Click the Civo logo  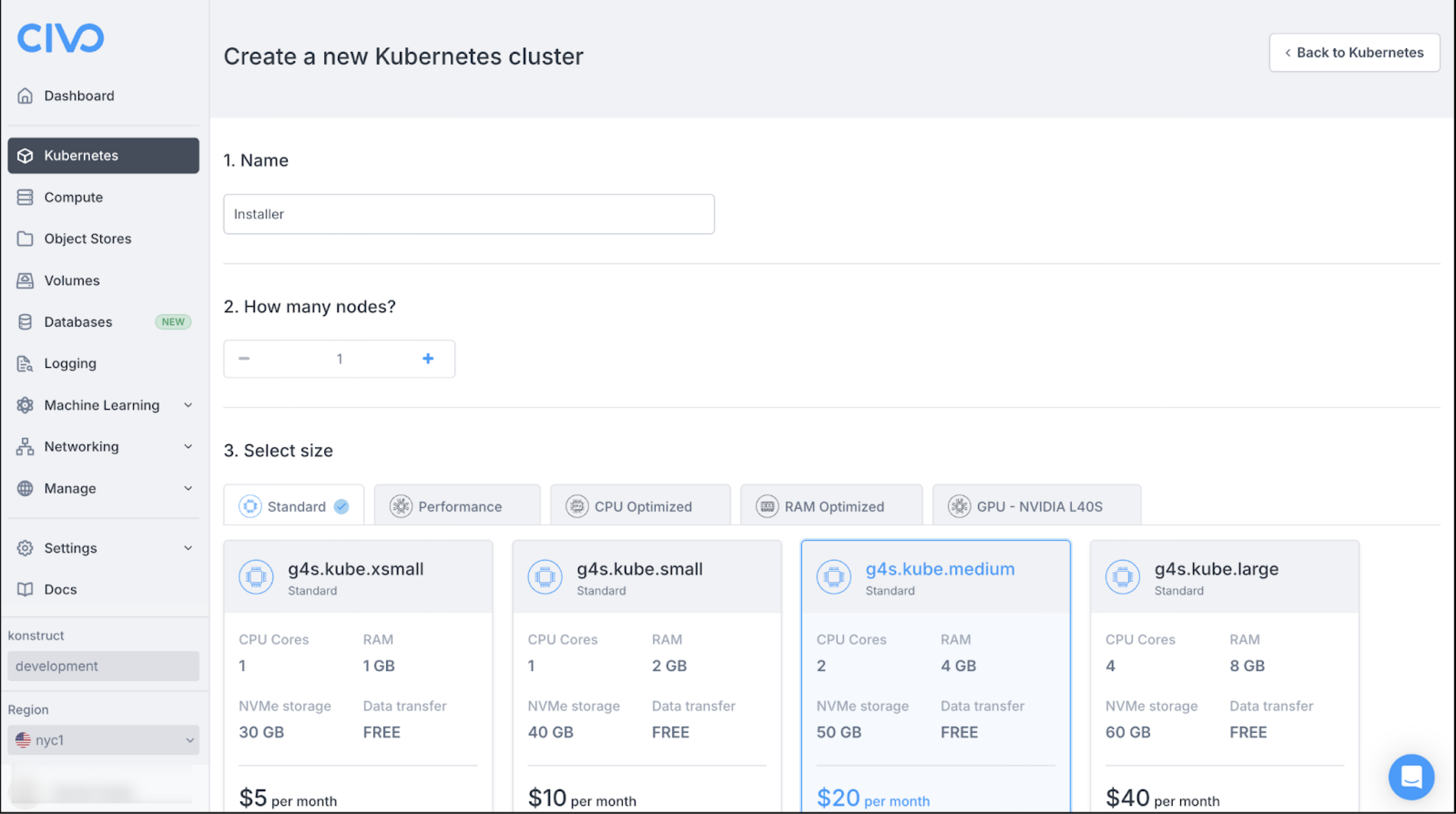tap(61, 38)
